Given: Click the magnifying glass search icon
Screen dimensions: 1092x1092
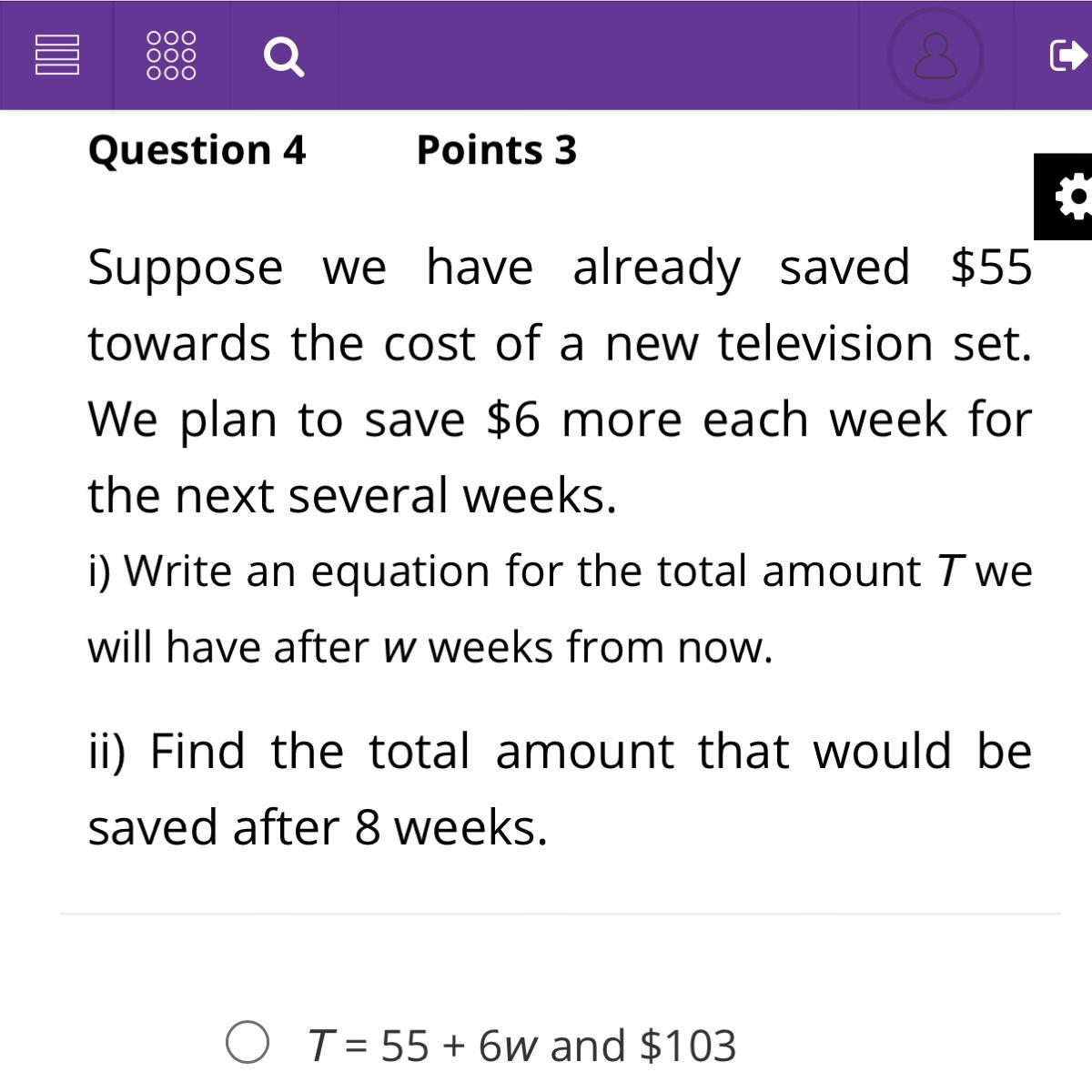Looking at the screenshot, I should (x=283, y=56).
